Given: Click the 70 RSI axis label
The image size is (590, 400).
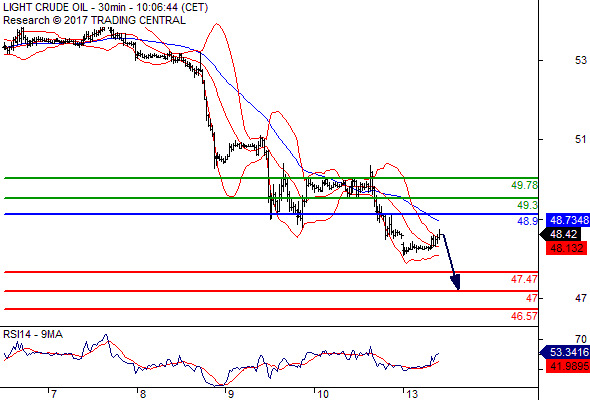Looking at the screenshot, I should (581, 339).
